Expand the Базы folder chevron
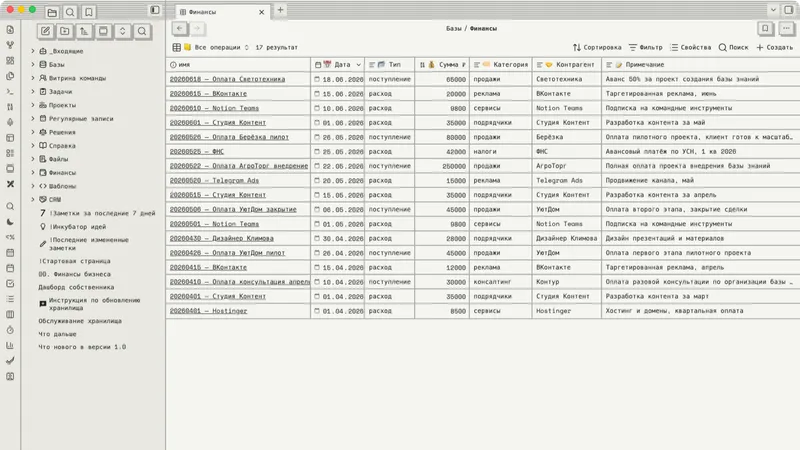The height and width of the screenshot is (450, 800). [33, 64]
